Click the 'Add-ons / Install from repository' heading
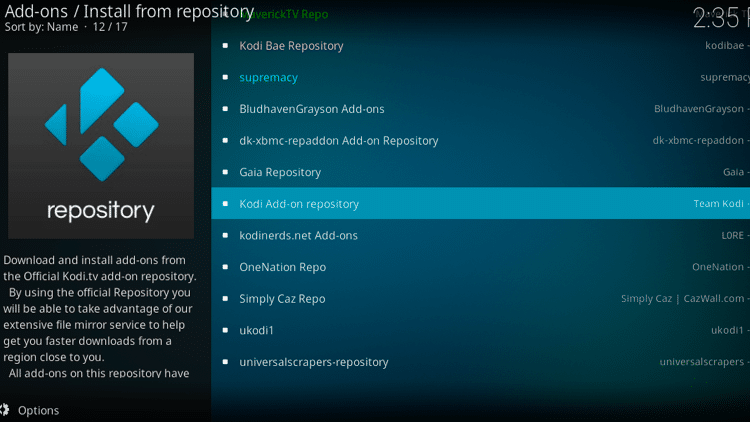The width and height of the screenshot is (750, 422). [x=129, y=11]
